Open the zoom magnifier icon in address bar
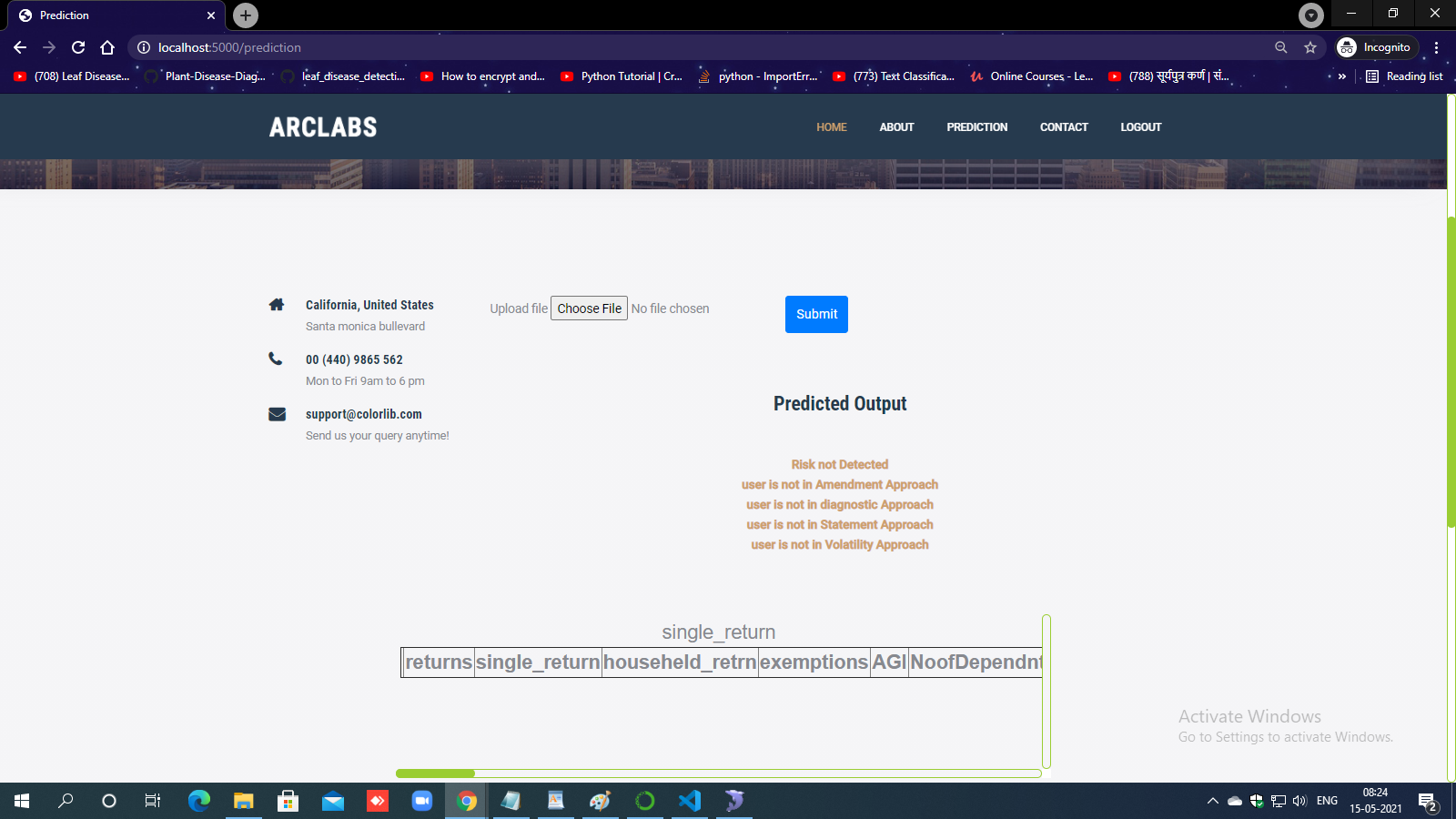This screenshot has width=1456, height=819. coord(1281,47)
